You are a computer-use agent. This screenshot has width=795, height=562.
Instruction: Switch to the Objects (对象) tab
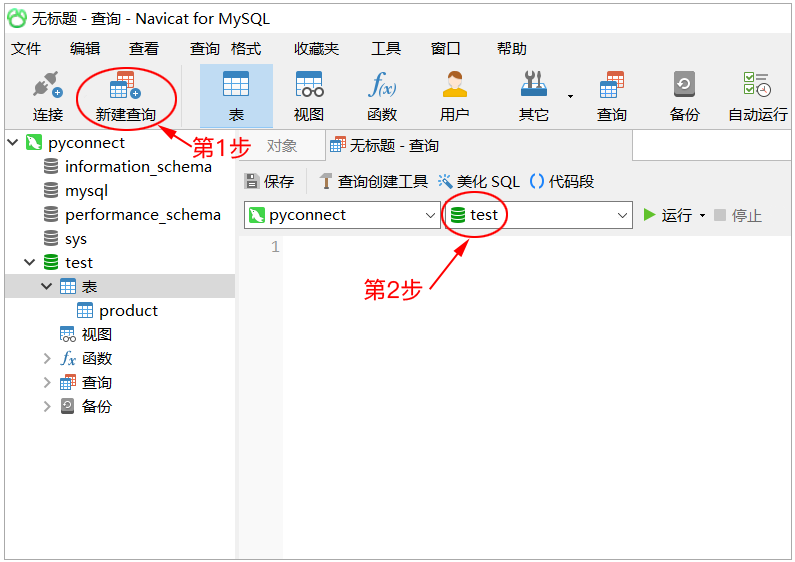[x=282, y=146]
